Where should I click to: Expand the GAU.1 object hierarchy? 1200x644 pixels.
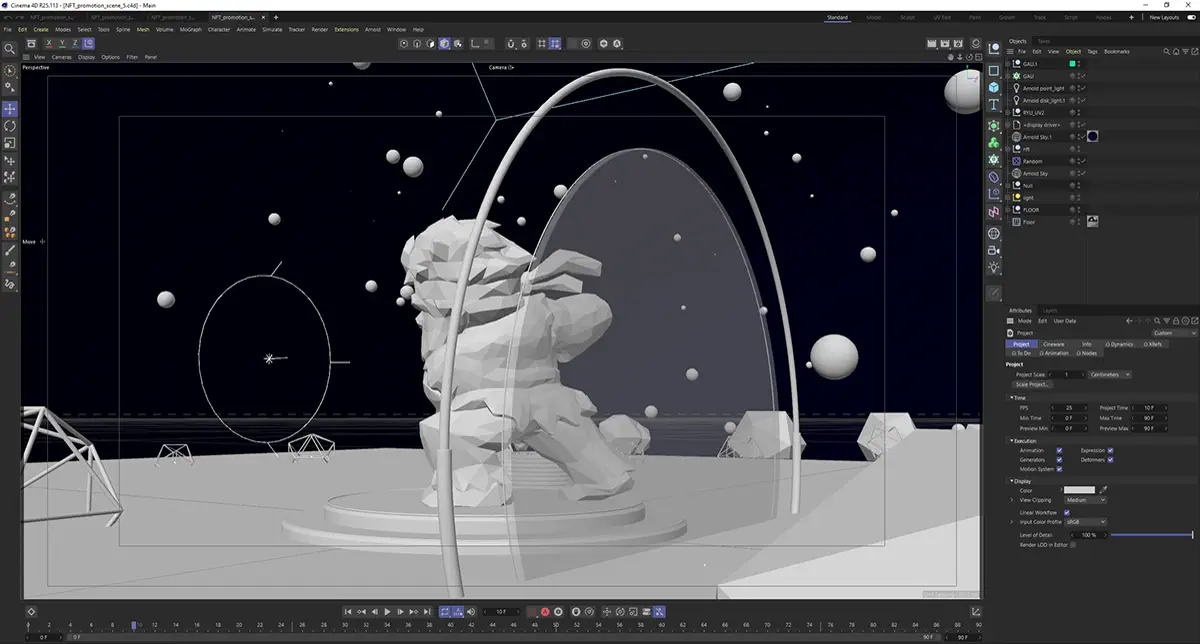pyautogui.click(x=1008, y=64)
